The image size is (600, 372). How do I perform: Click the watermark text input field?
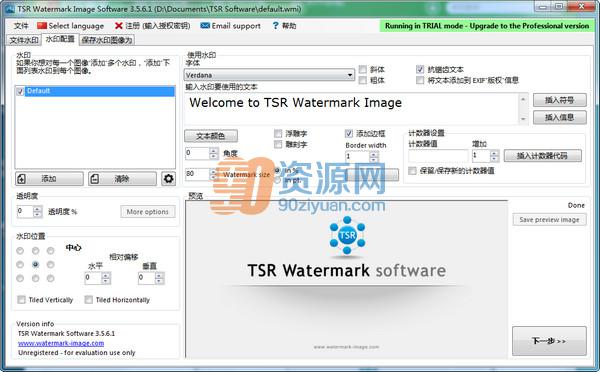coord(352,109)
